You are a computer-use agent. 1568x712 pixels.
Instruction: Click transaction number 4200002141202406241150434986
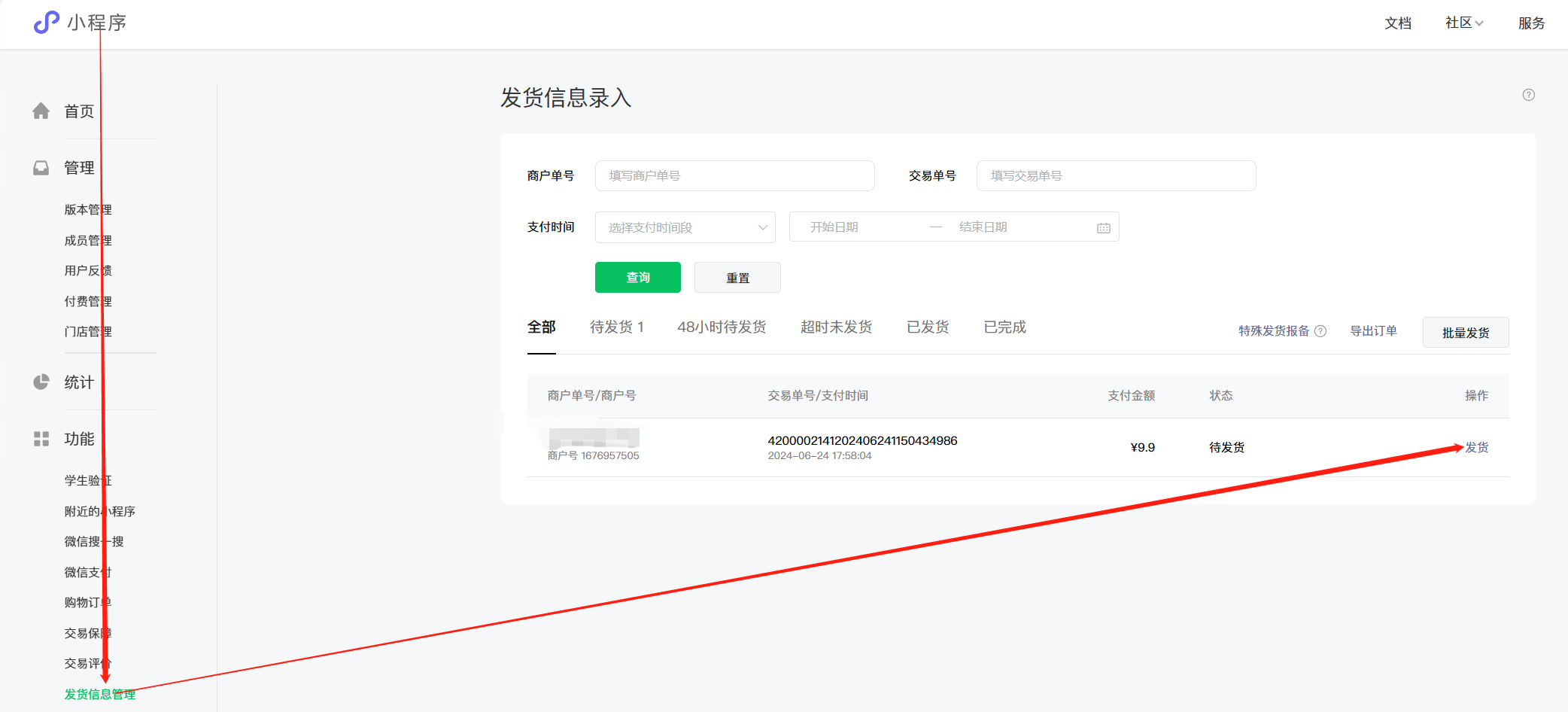[x=862, y=441]
